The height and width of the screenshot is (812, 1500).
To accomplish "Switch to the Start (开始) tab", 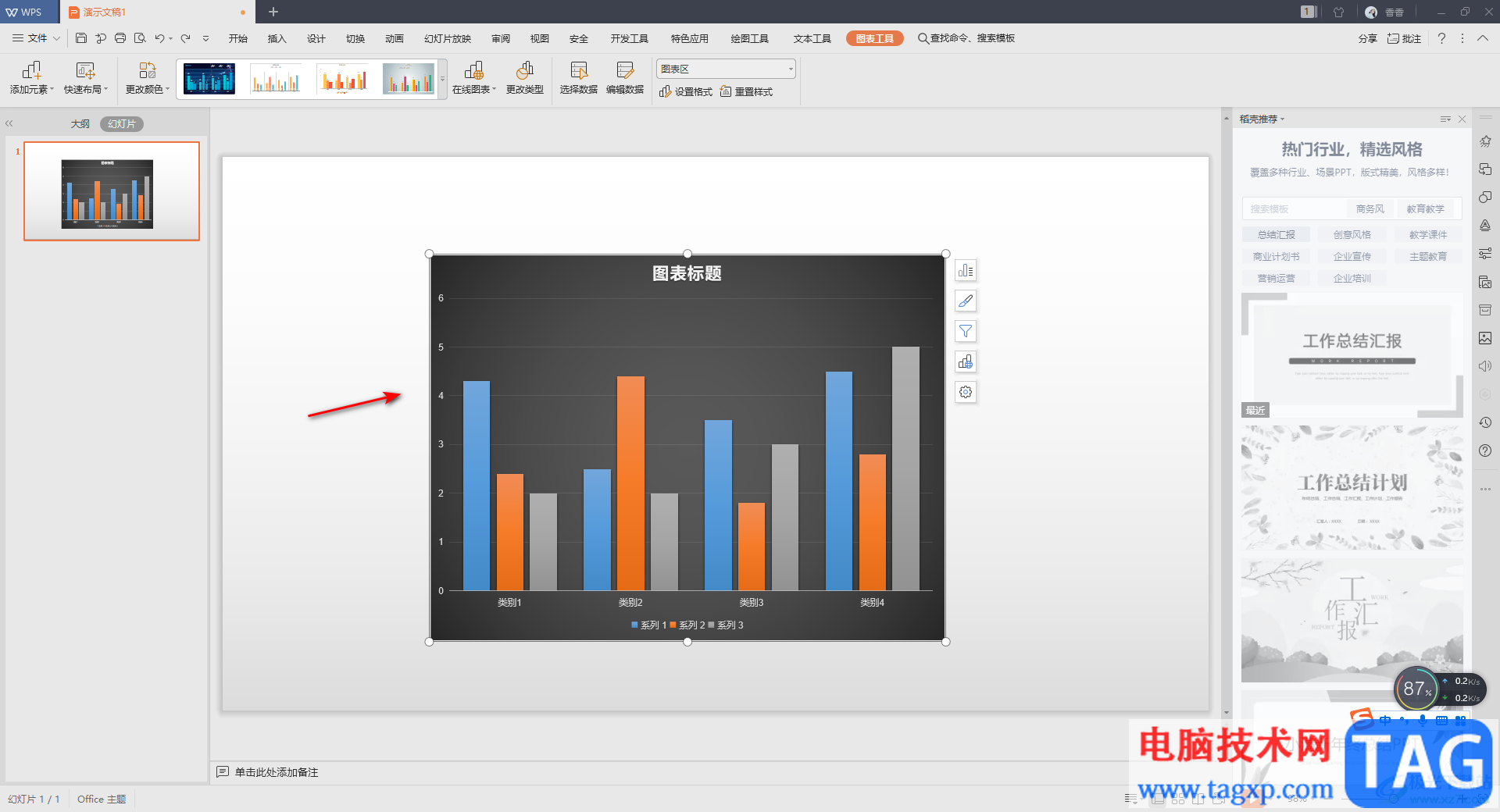I will (x=238, y=38).
